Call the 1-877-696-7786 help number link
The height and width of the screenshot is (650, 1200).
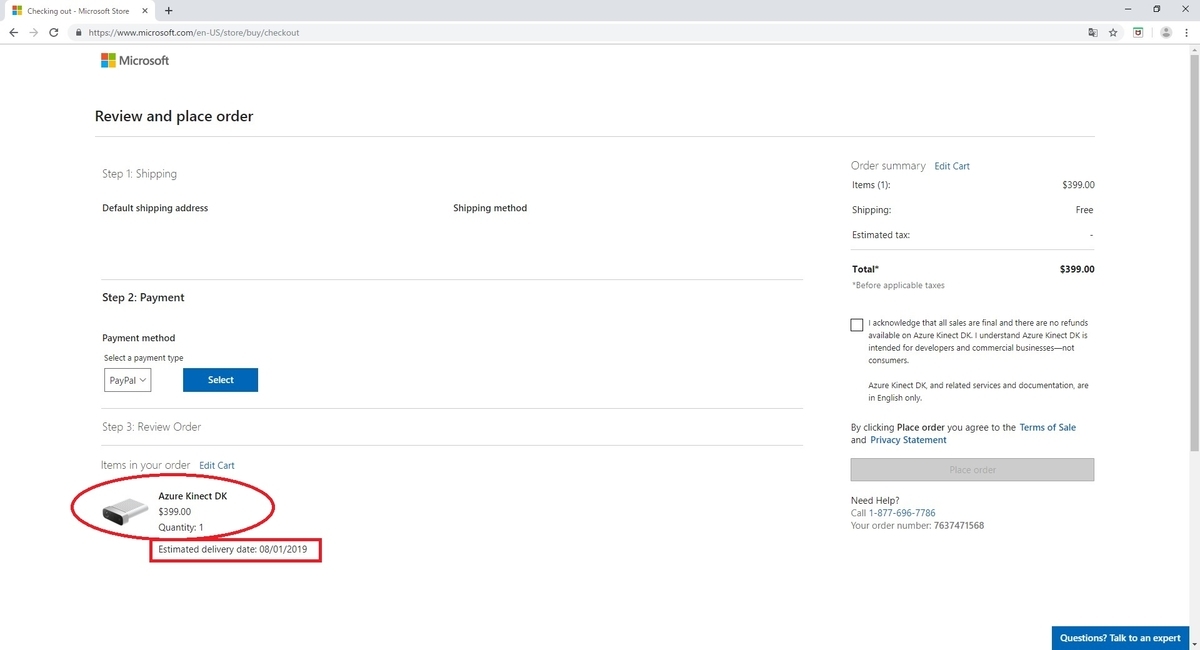(902, 513)
